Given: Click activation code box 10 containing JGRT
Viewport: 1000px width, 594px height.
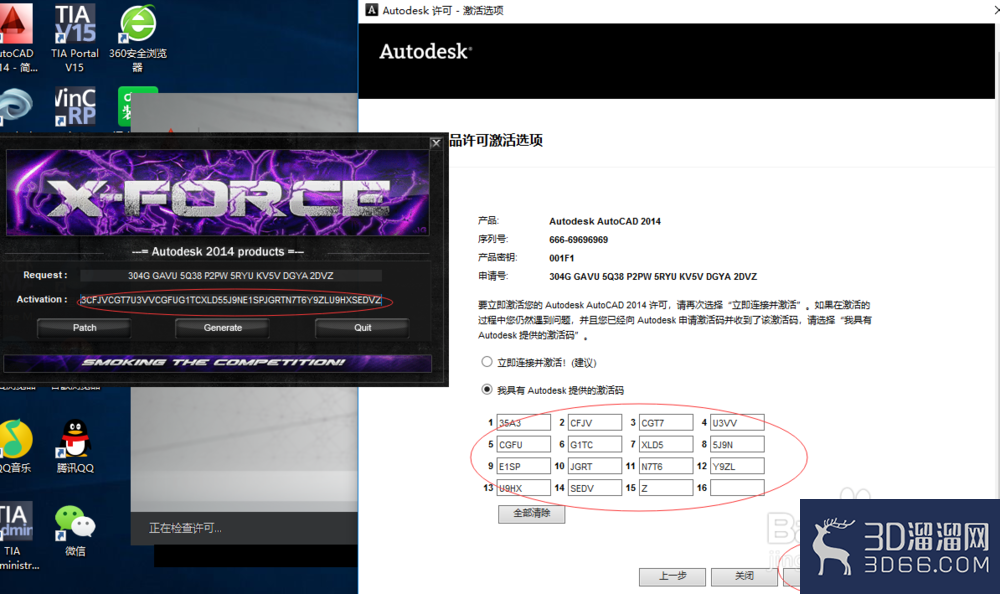Looking at the screenshot, I should 595,466.
